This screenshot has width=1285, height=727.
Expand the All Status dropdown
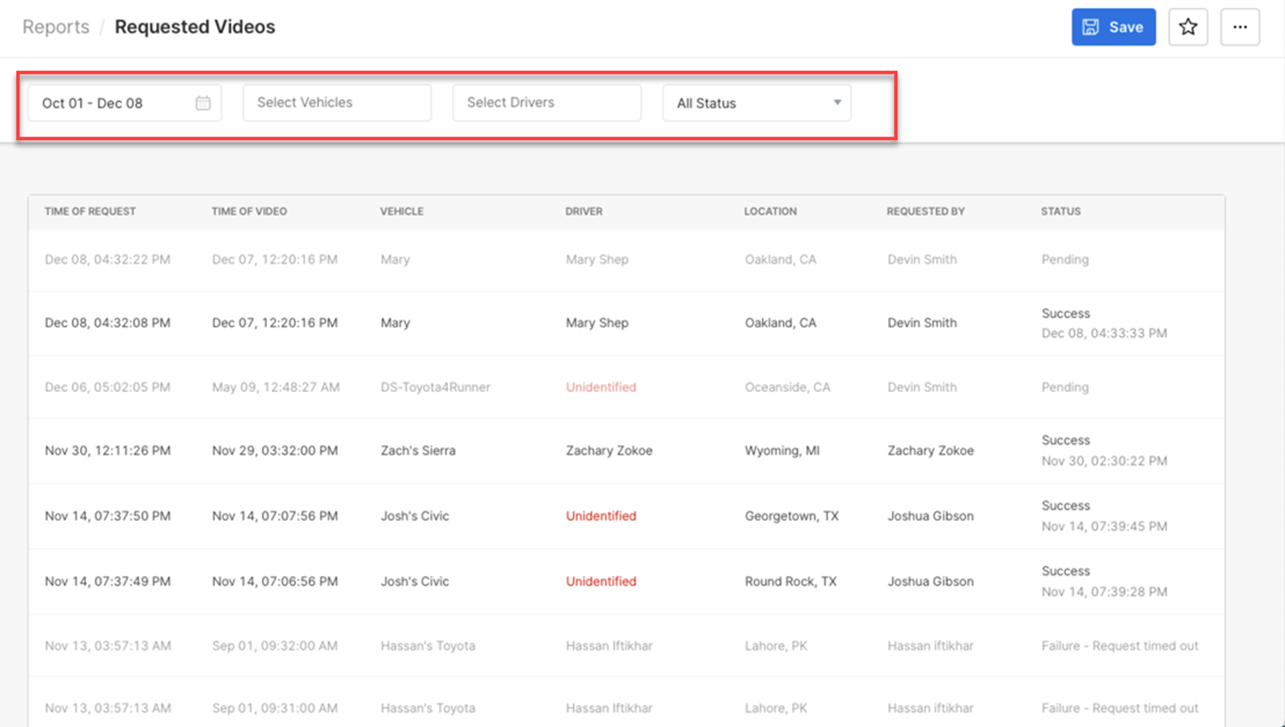click(x=756, y=103)
